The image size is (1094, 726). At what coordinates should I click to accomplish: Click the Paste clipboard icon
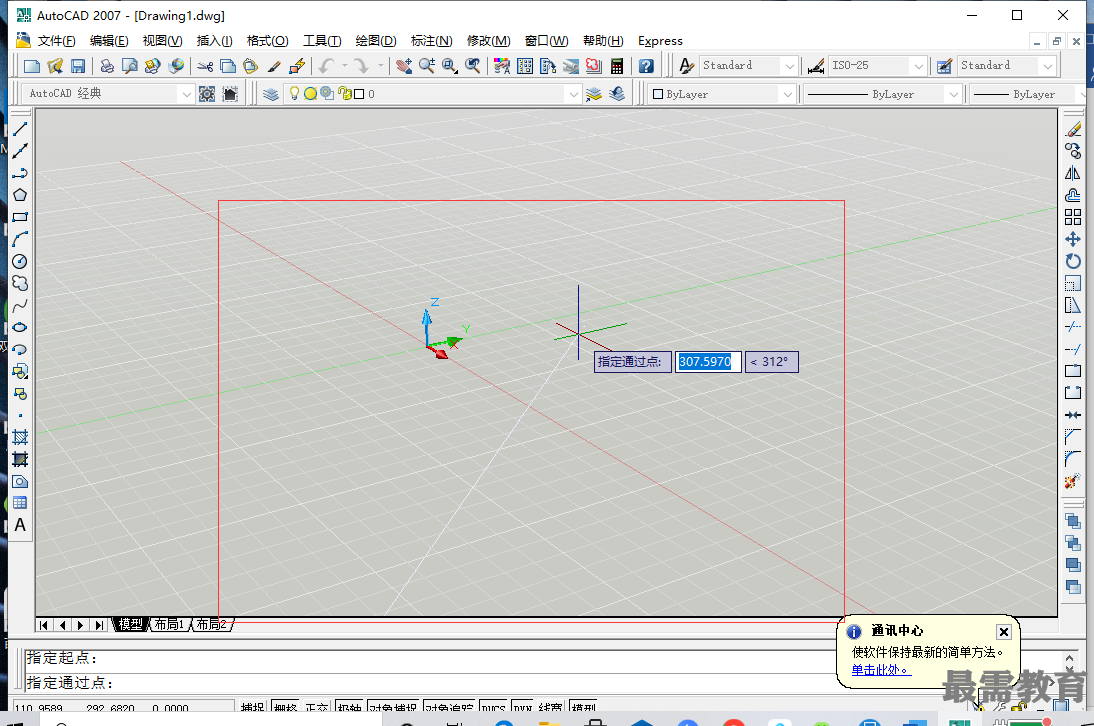(x=250, y=66)
